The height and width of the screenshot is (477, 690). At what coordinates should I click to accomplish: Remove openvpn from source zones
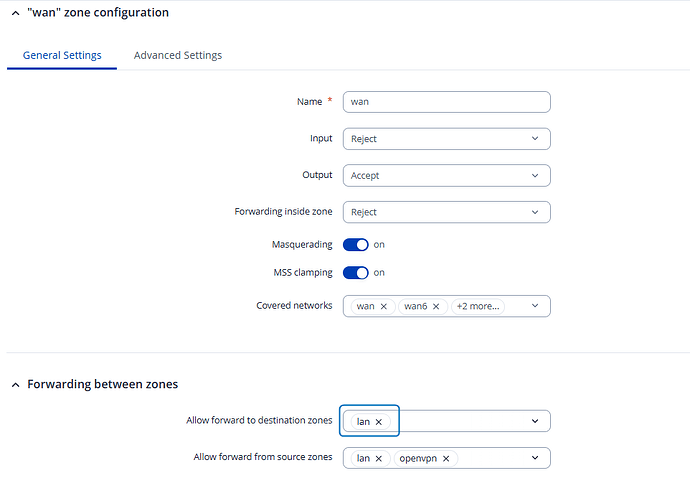446,458
